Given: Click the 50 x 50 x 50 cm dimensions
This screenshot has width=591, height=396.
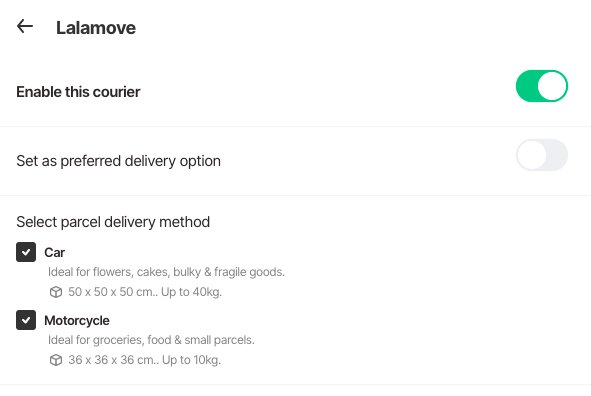Looking at the screenshot, I should point(113,292).
